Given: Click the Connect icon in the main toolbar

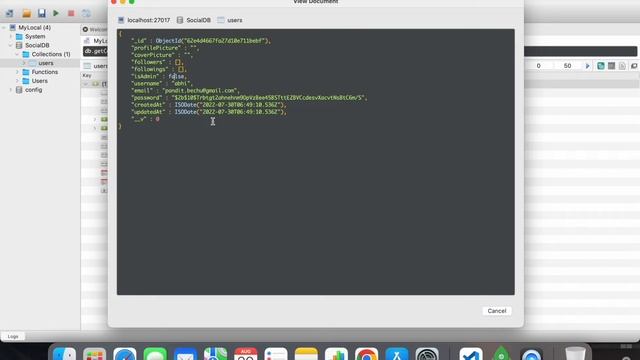Looking at the screenshot, I should (9, 13).
